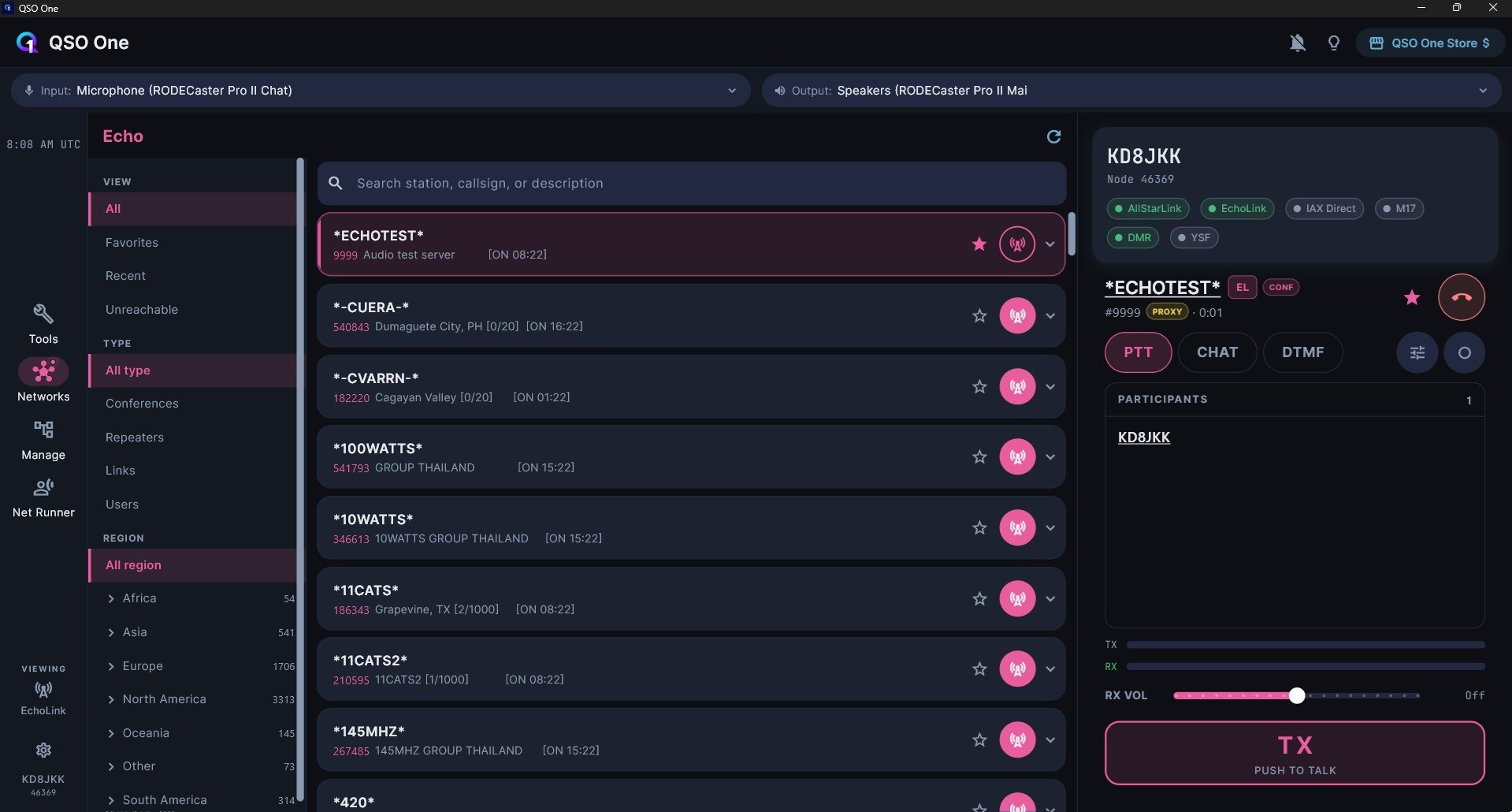Open the CHAT panel

tap(1217, 352)
